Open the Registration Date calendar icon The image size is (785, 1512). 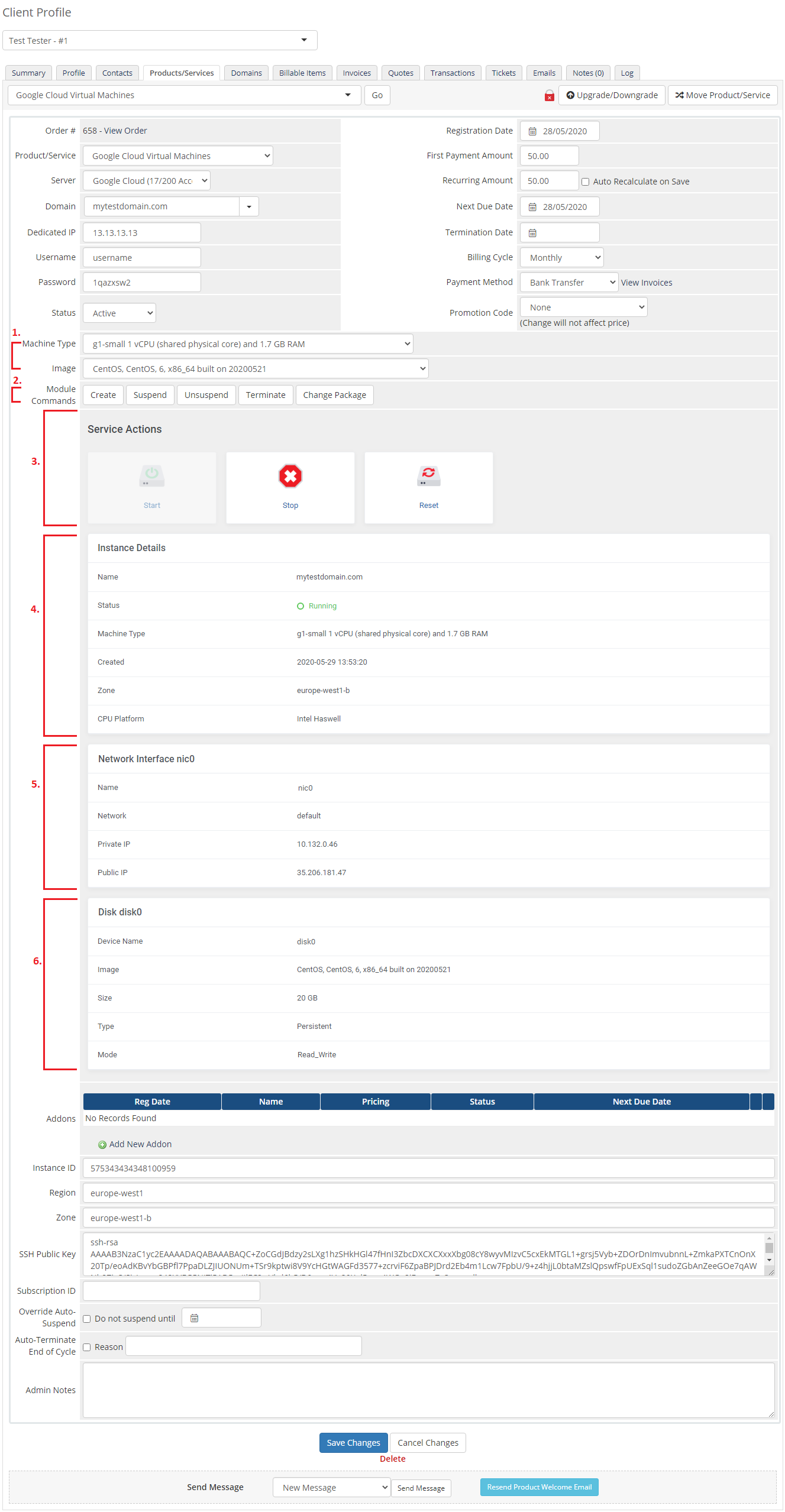tap(532, 131)
